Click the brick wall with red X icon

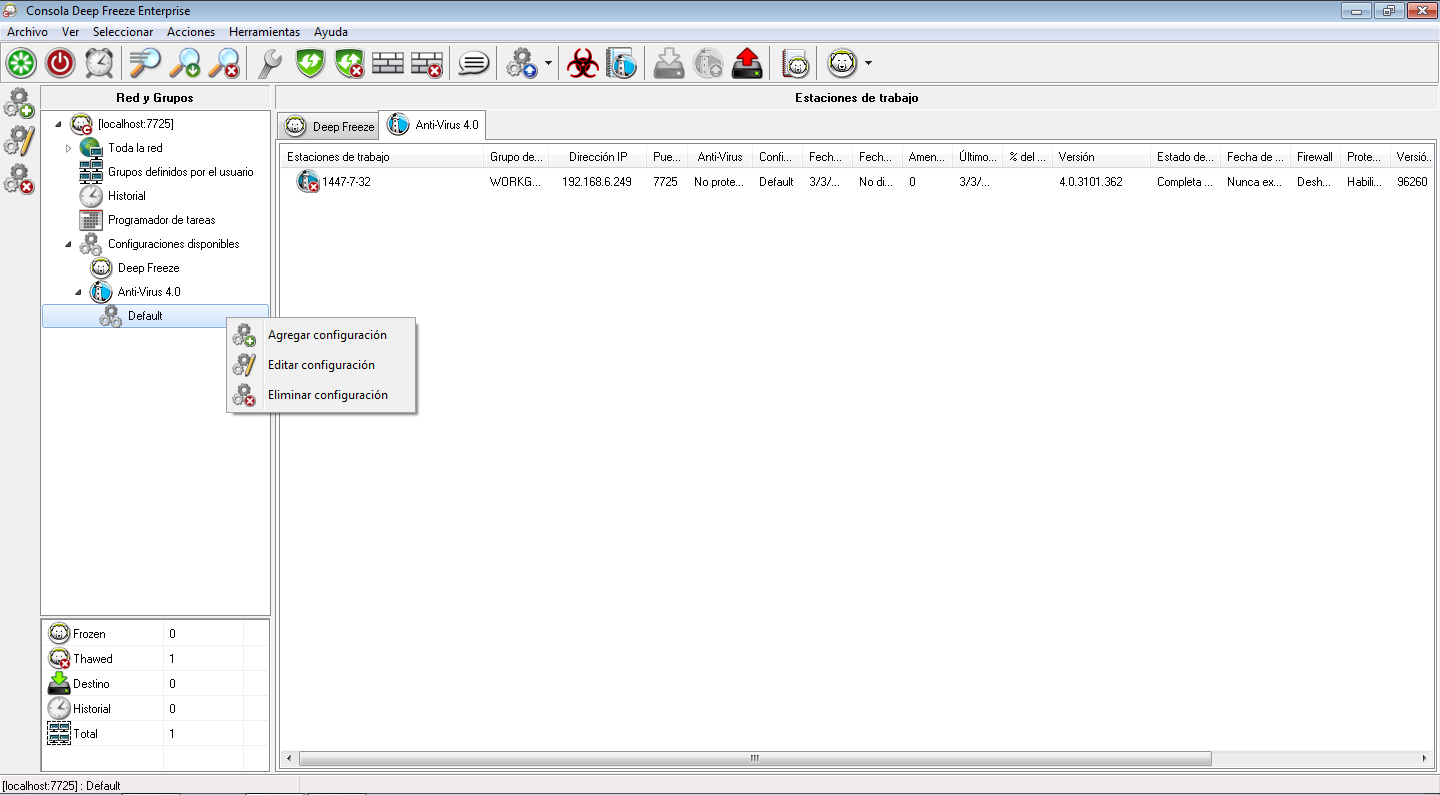tap(427, 64)
